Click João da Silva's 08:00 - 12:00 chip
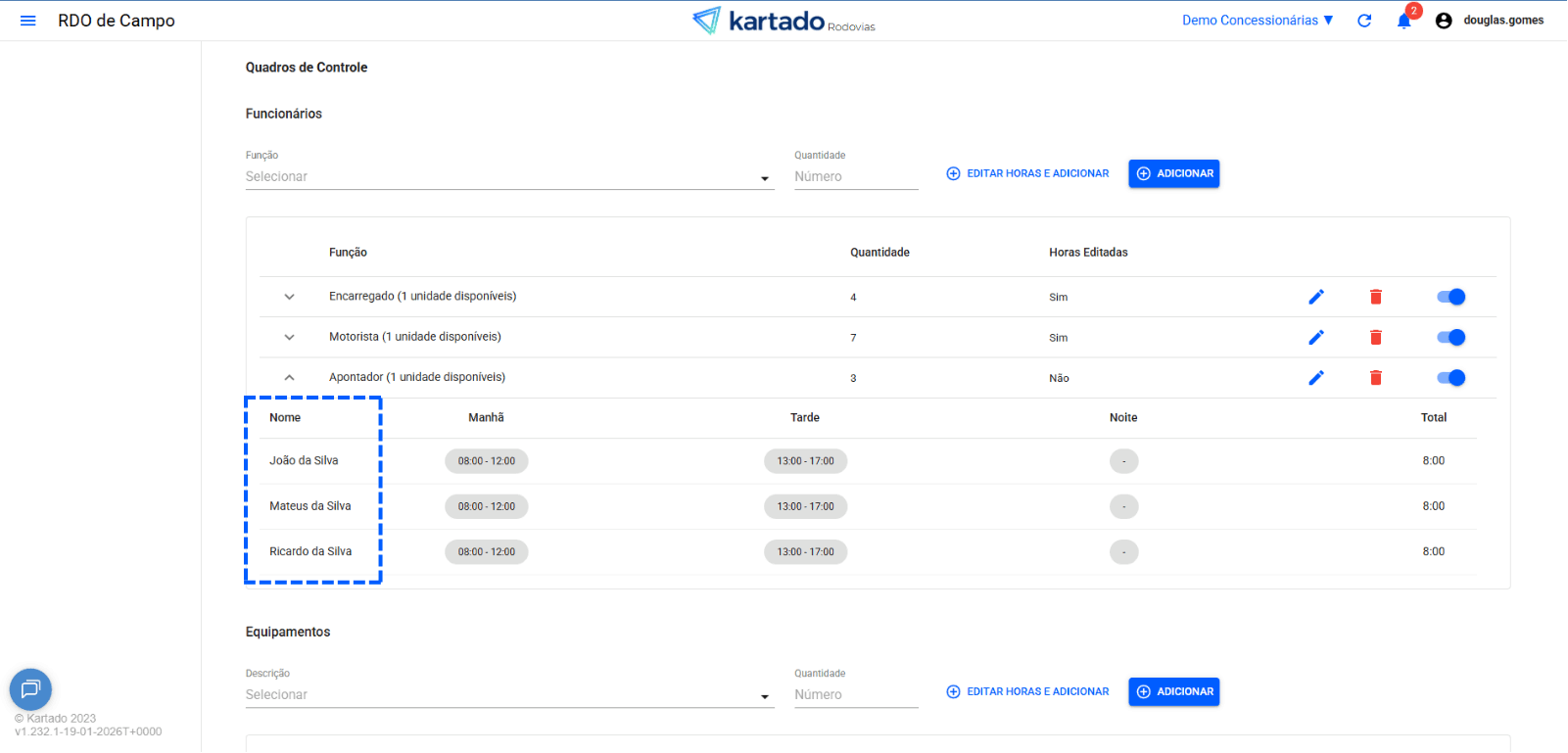Screen dimensions: 1568x753 click(486, 461)
